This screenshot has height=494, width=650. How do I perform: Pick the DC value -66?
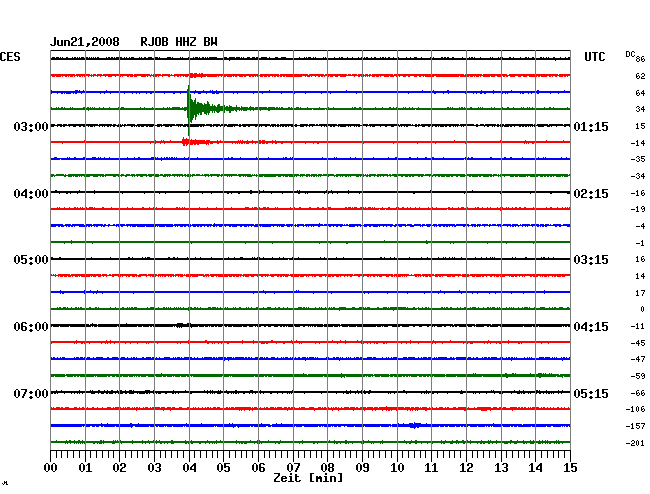(x=638, y=393)
